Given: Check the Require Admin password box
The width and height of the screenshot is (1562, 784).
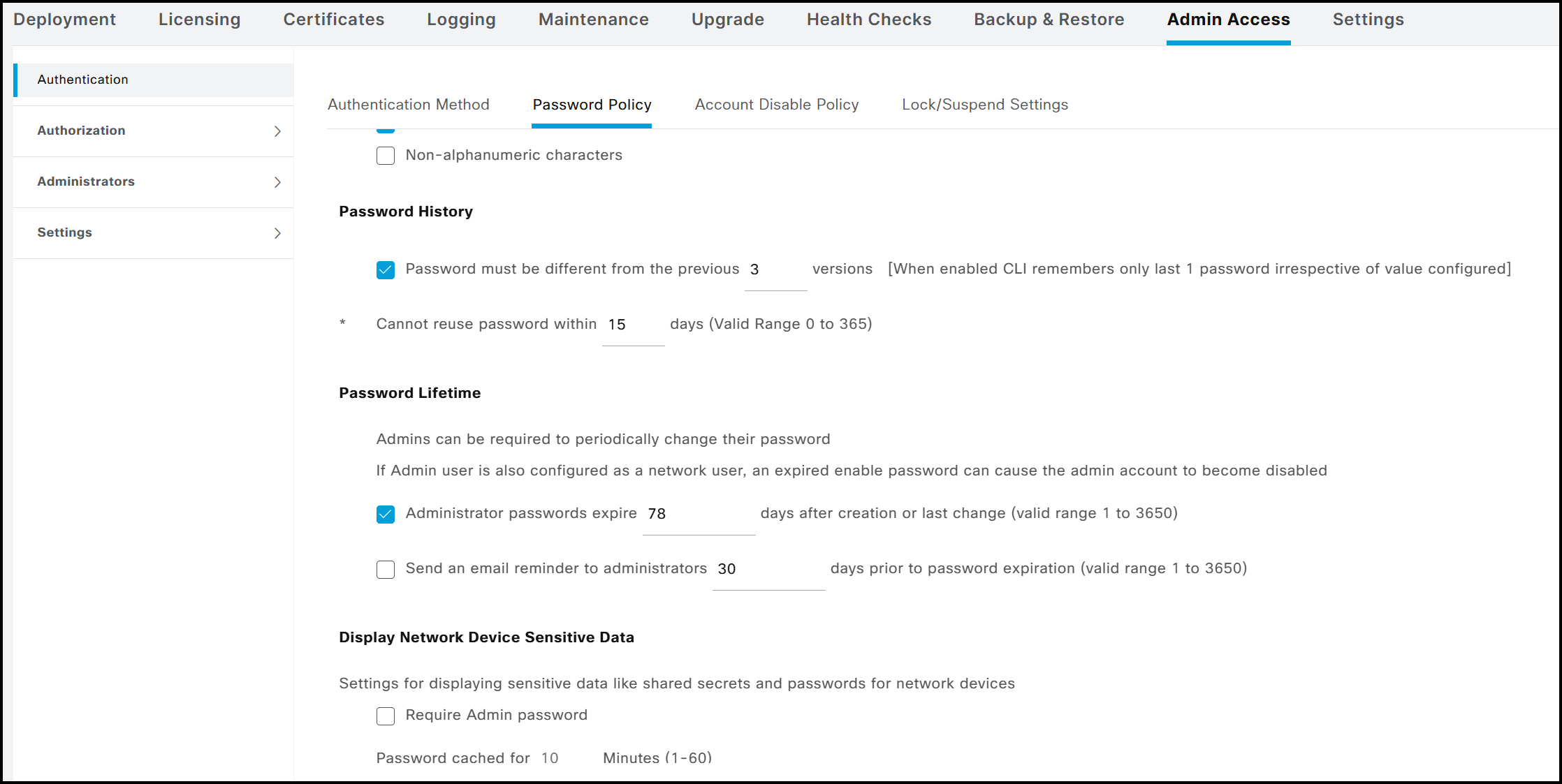Looking at the screenshot, I should (386, 716).
